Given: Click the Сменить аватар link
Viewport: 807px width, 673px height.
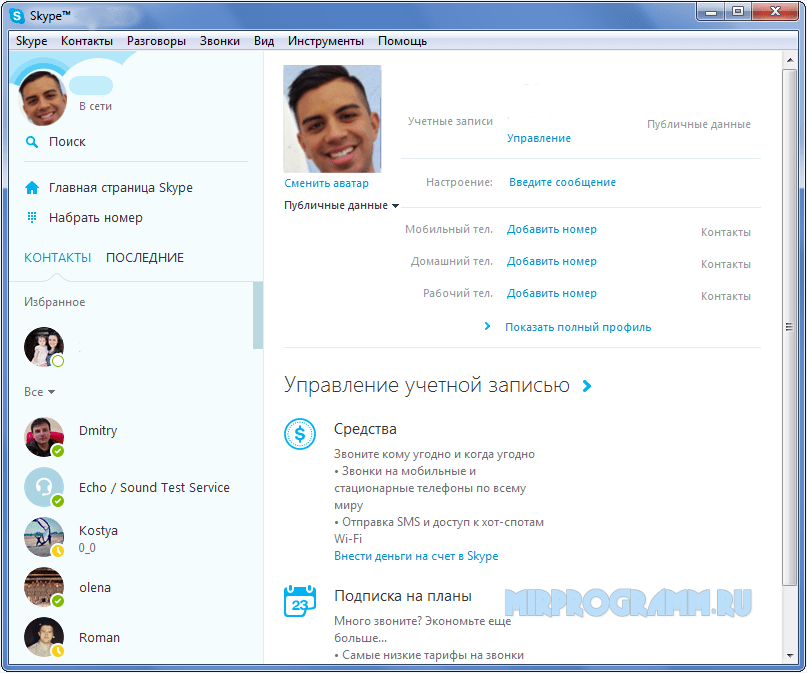Looking at the screenshot, I should pos(326,183).
